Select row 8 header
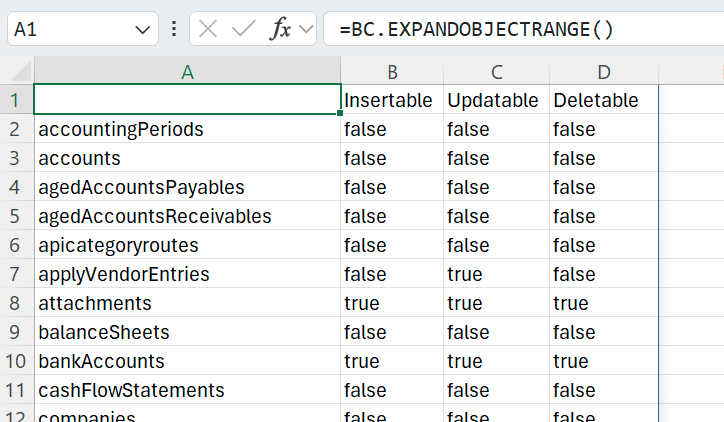The width and height of the screenshot is (724, 422). point(15,303)
